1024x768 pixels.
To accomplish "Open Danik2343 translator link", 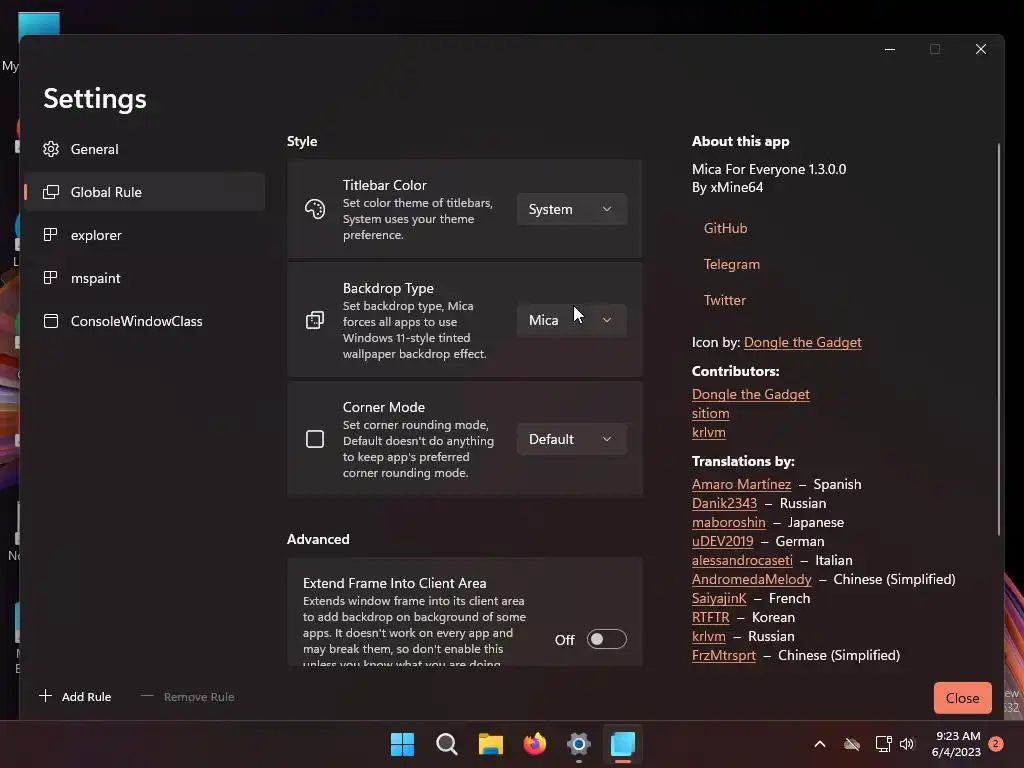I will pyautogui.click(x=724, y=504).
